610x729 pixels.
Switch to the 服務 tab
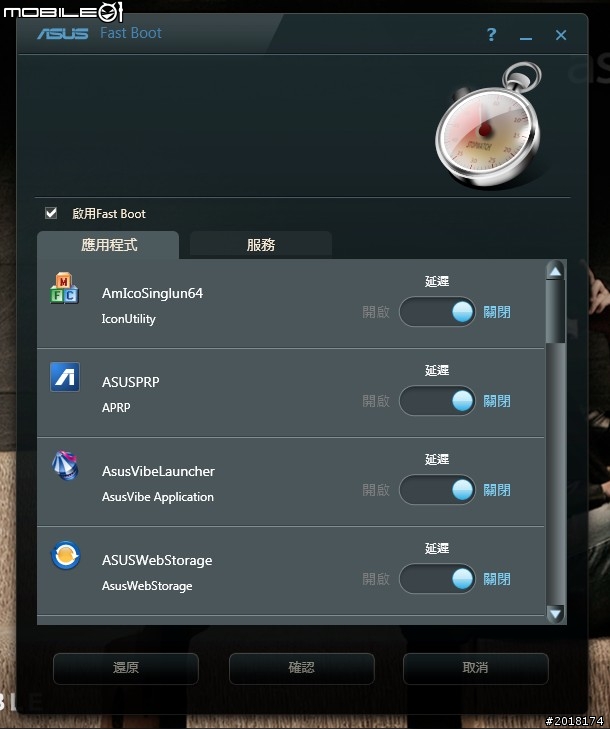[261, 245]
